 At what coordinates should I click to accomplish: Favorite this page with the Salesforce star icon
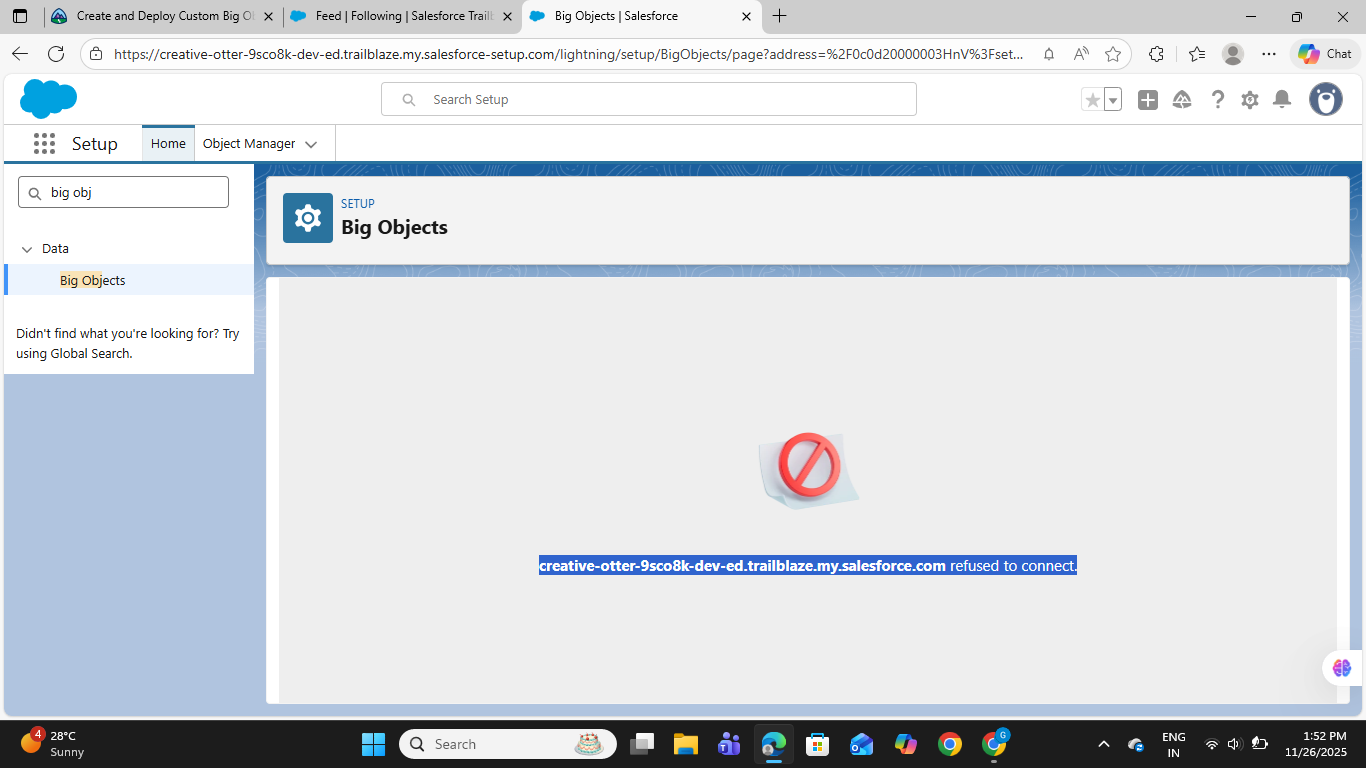click(x=1092, y=100)
